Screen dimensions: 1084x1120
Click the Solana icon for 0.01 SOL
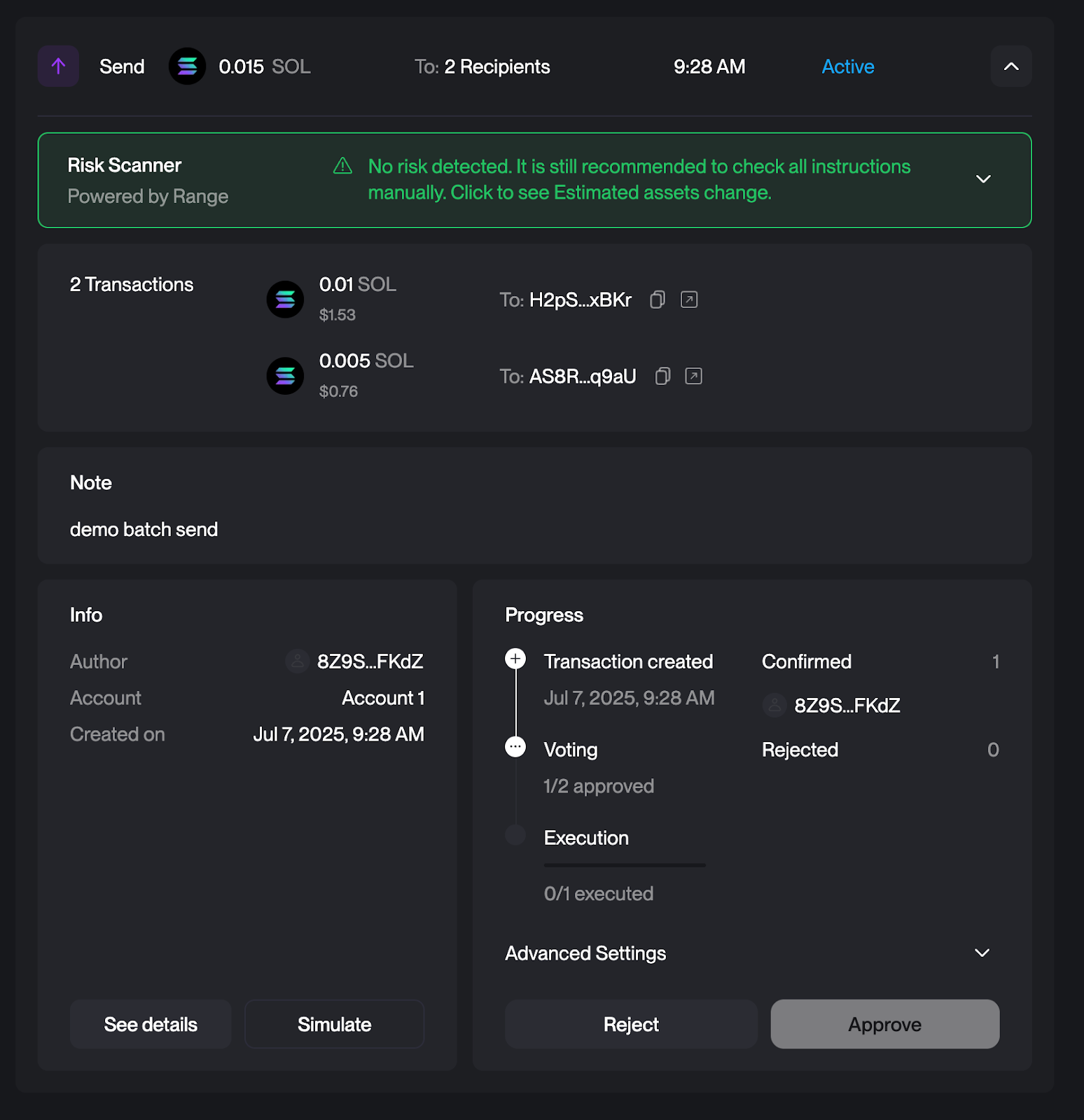coord(285,300)
